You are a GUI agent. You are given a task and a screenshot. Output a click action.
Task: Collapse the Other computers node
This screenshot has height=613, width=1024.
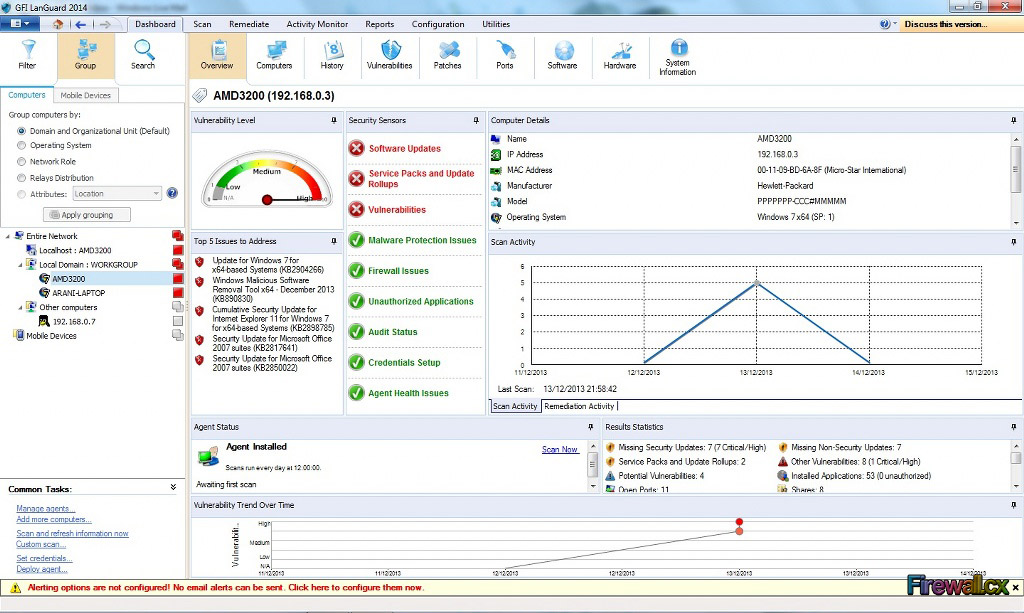pyautogui.click(x=20, y=307)
